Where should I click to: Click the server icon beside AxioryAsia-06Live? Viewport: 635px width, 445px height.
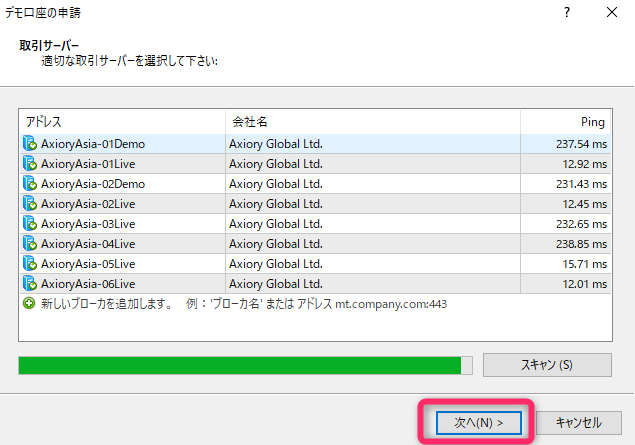[x=30, y=283]
